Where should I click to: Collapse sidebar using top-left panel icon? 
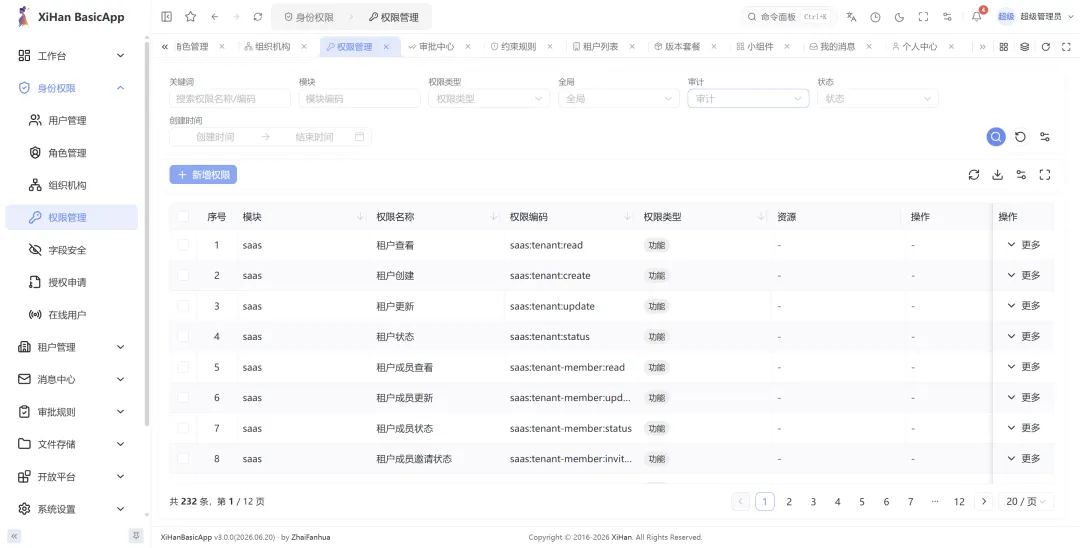tap(167, 17)
